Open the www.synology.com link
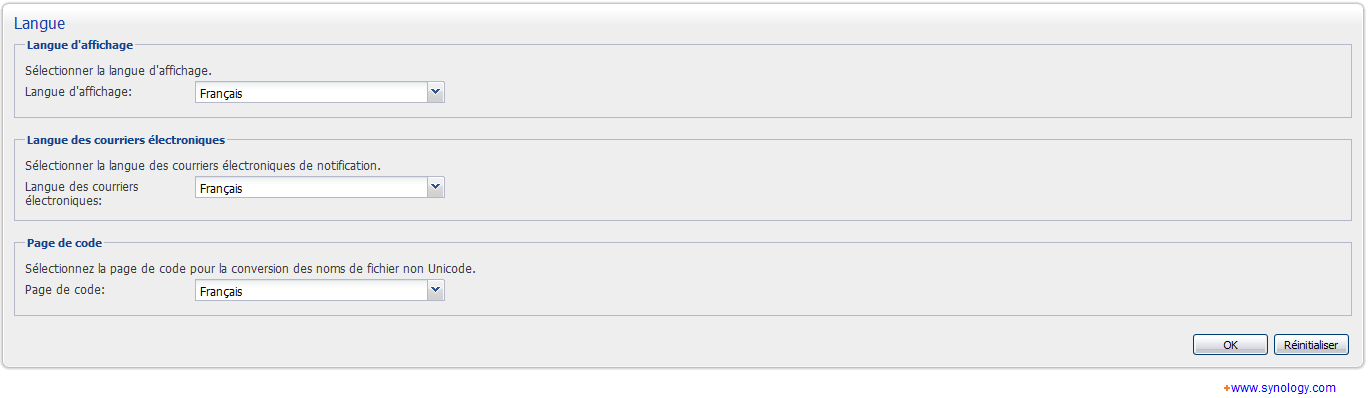 pyautogui.click(x=1283, y=388)
